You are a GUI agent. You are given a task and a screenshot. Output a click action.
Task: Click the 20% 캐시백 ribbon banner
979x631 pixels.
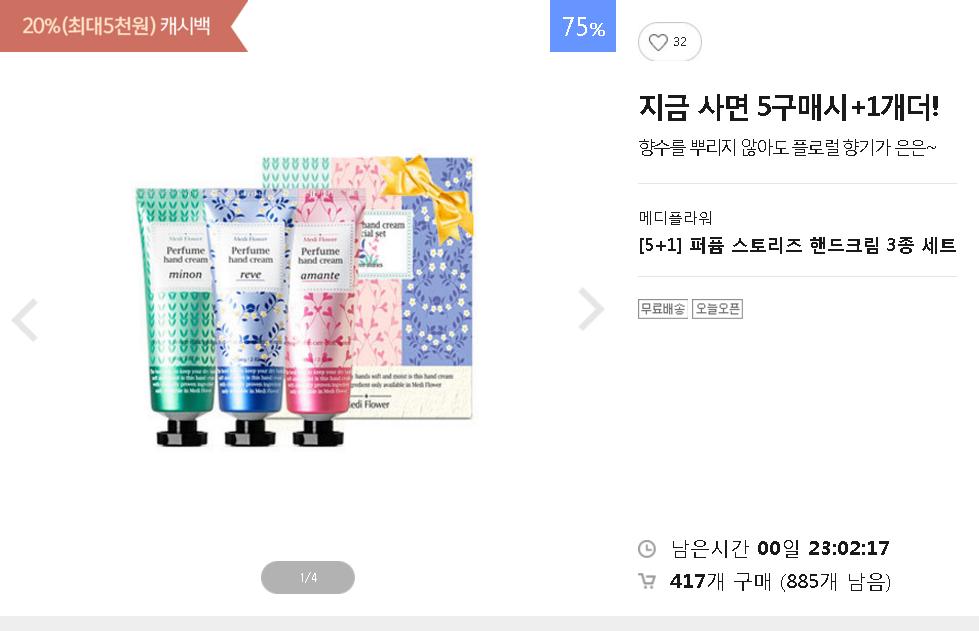tap(117, 26)
